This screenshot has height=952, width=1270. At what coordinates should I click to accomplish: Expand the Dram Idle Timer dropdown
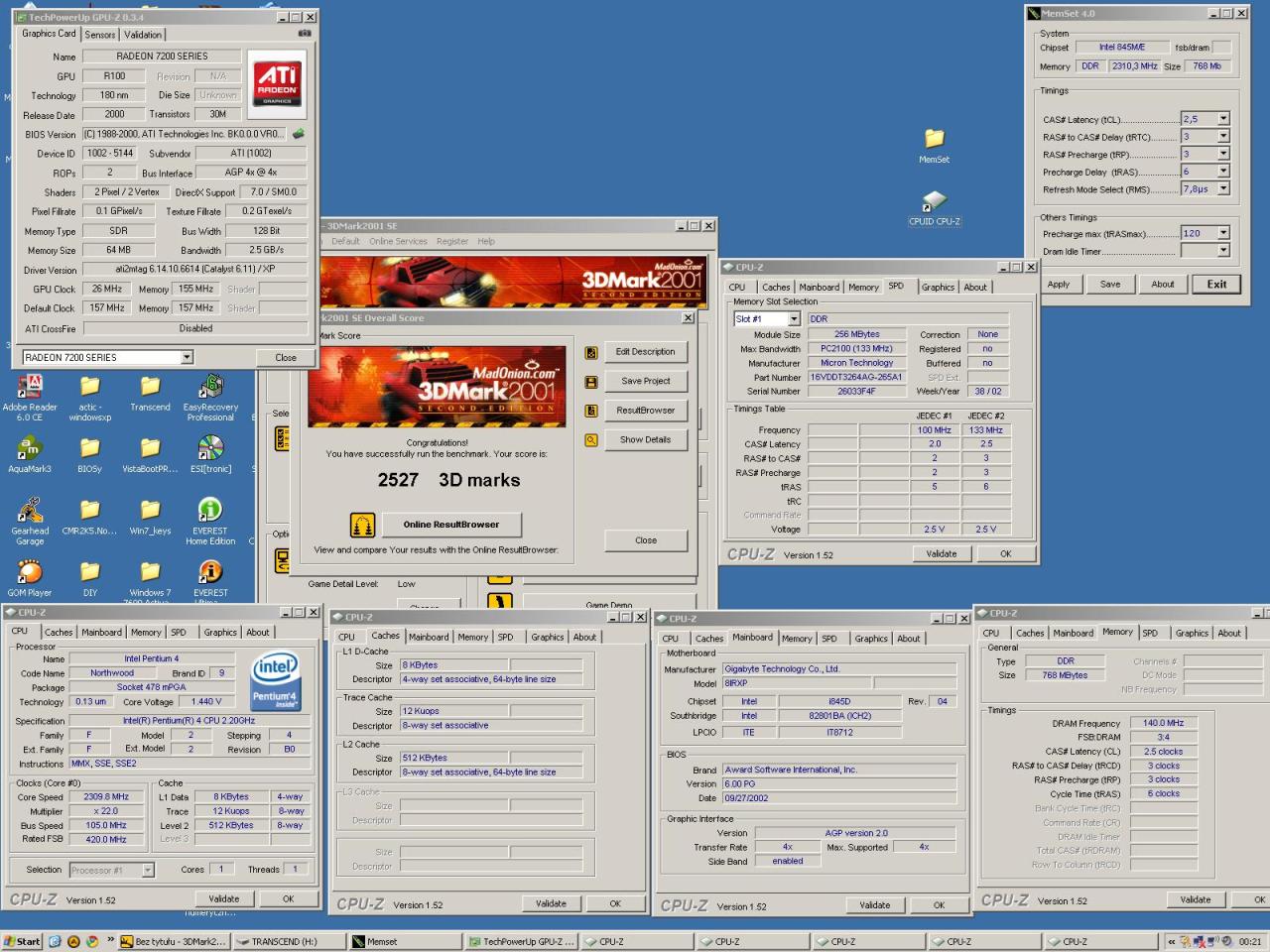(1223, 251)
